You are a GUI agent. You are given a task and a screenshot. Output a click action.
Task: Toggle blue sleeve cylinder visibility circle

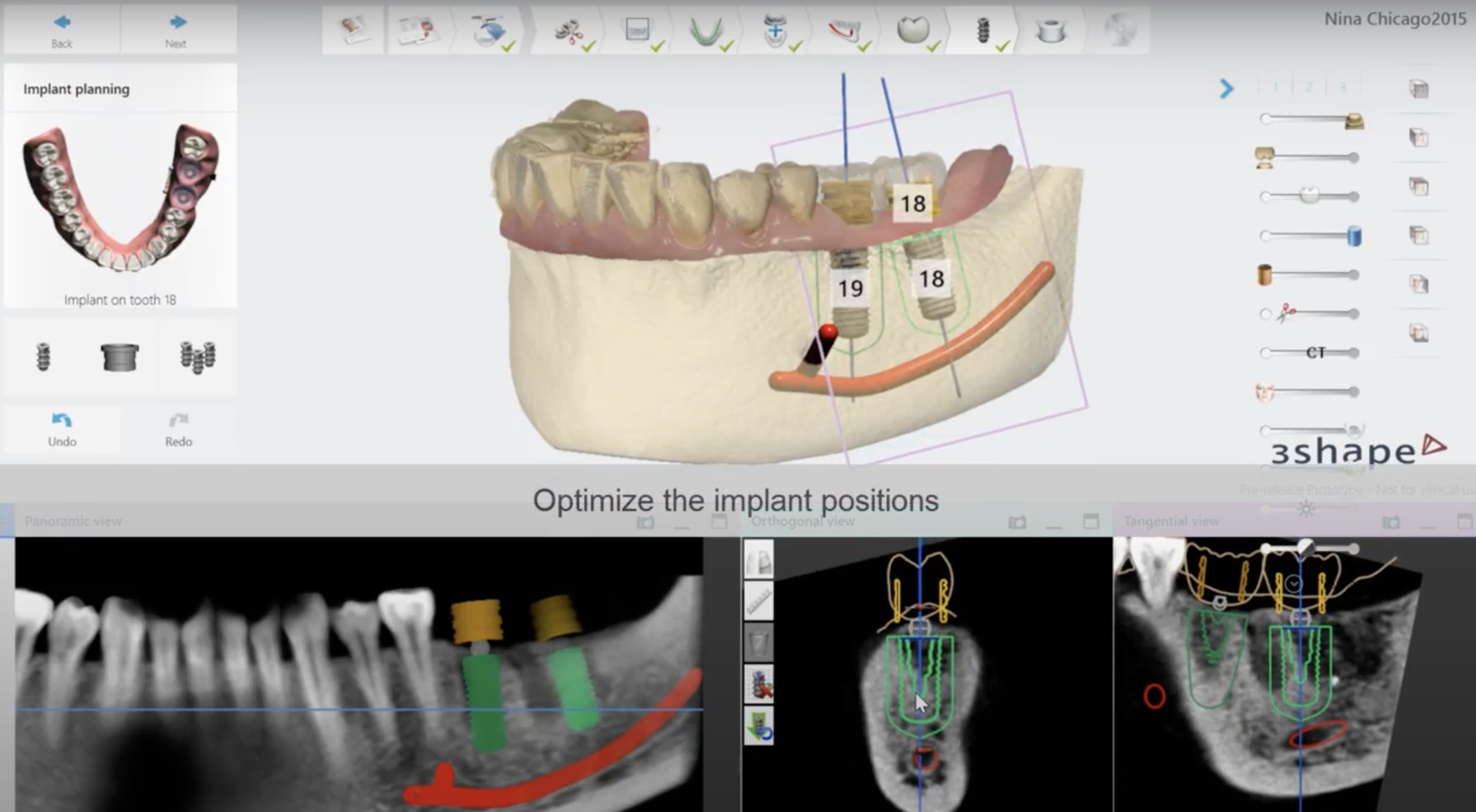(1265, 236)
